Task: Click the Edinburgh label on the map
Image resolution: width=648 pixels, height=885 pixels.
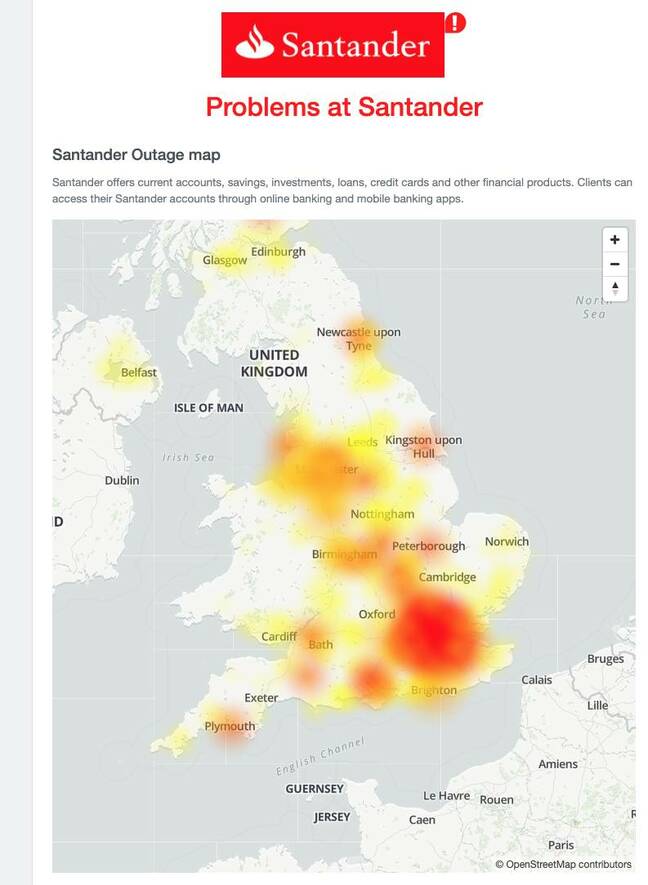Action: [278, 252]
